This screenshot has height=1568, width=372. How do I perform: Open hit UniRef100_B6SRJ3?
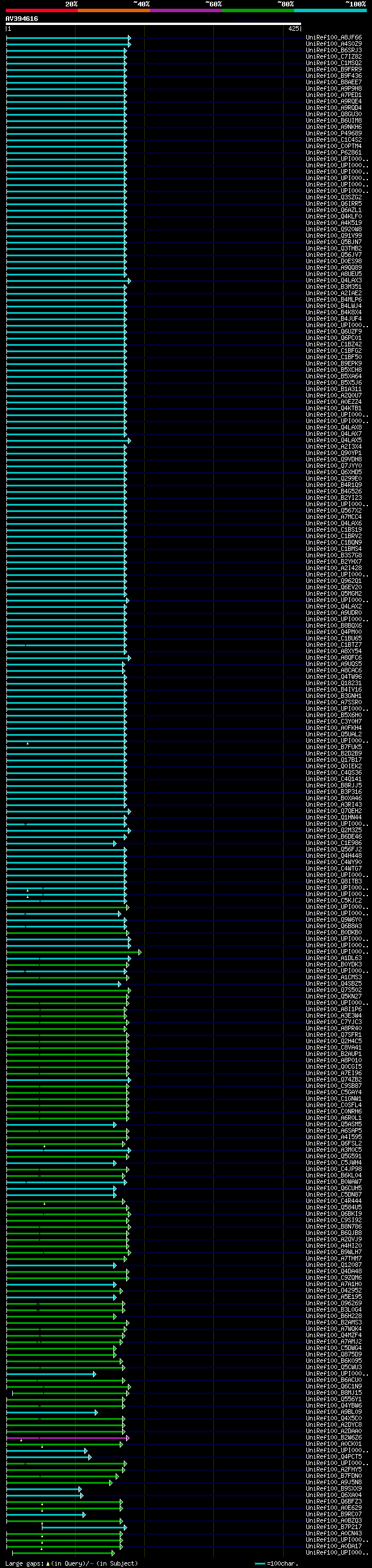coord(334,51)
